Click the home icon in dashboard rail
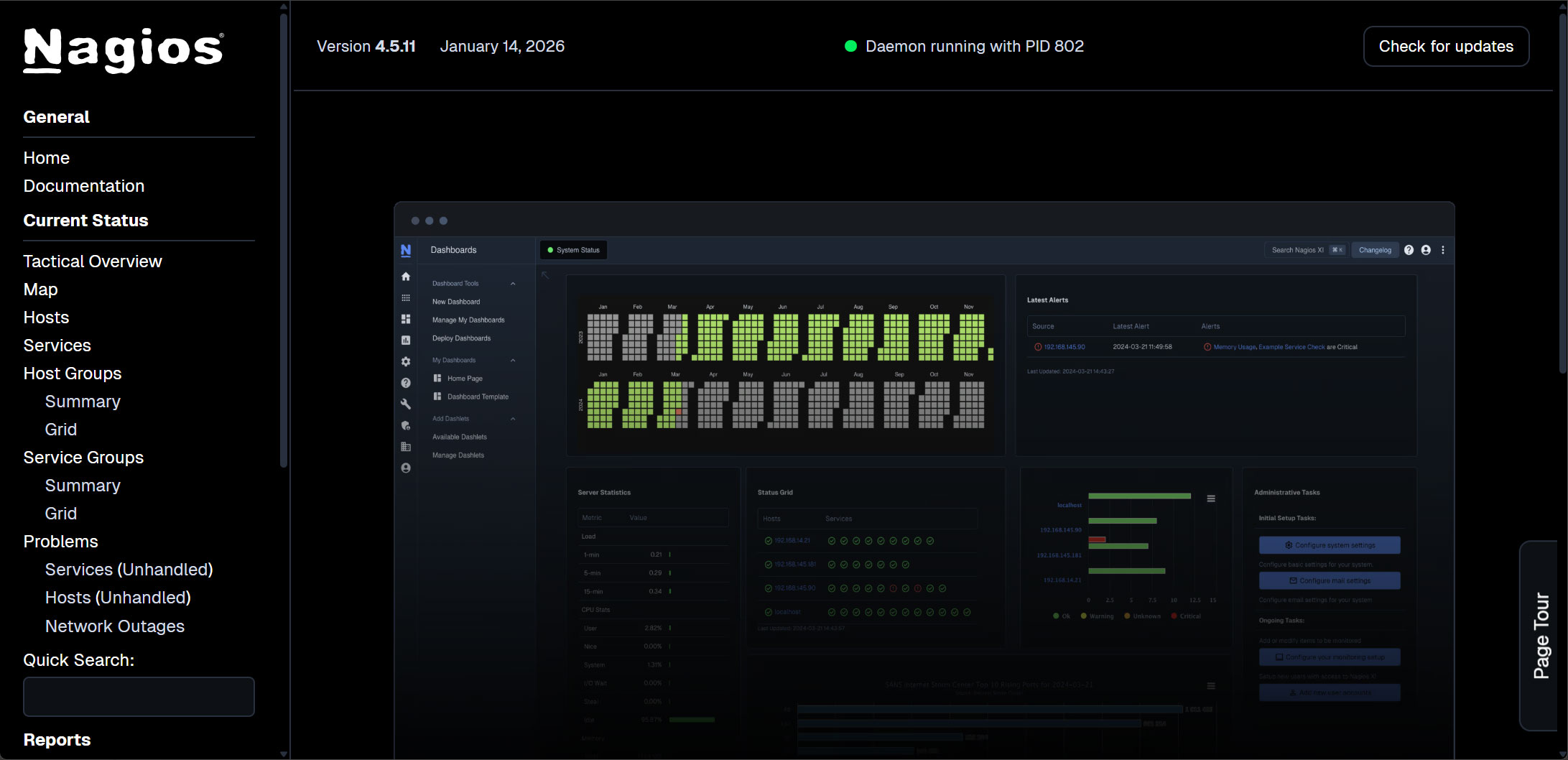Screen dimensions: 1568x760 (x=406, y=277)
